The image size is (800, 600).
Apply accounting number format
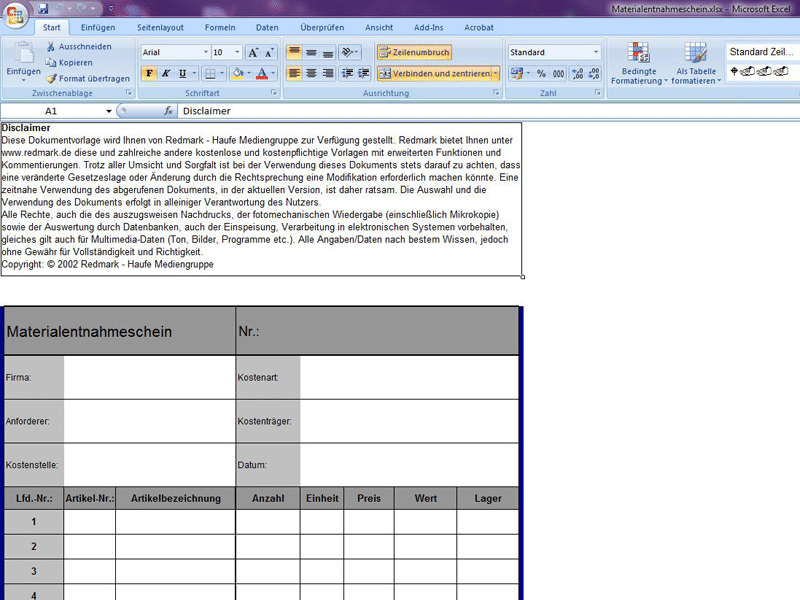coord(517,73)
